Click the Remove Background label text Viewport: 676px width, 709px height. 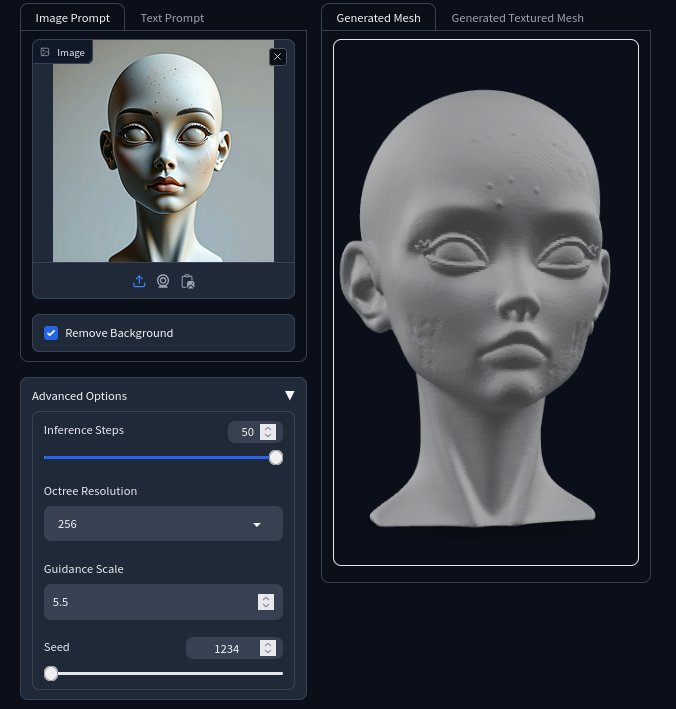[119, 333]
